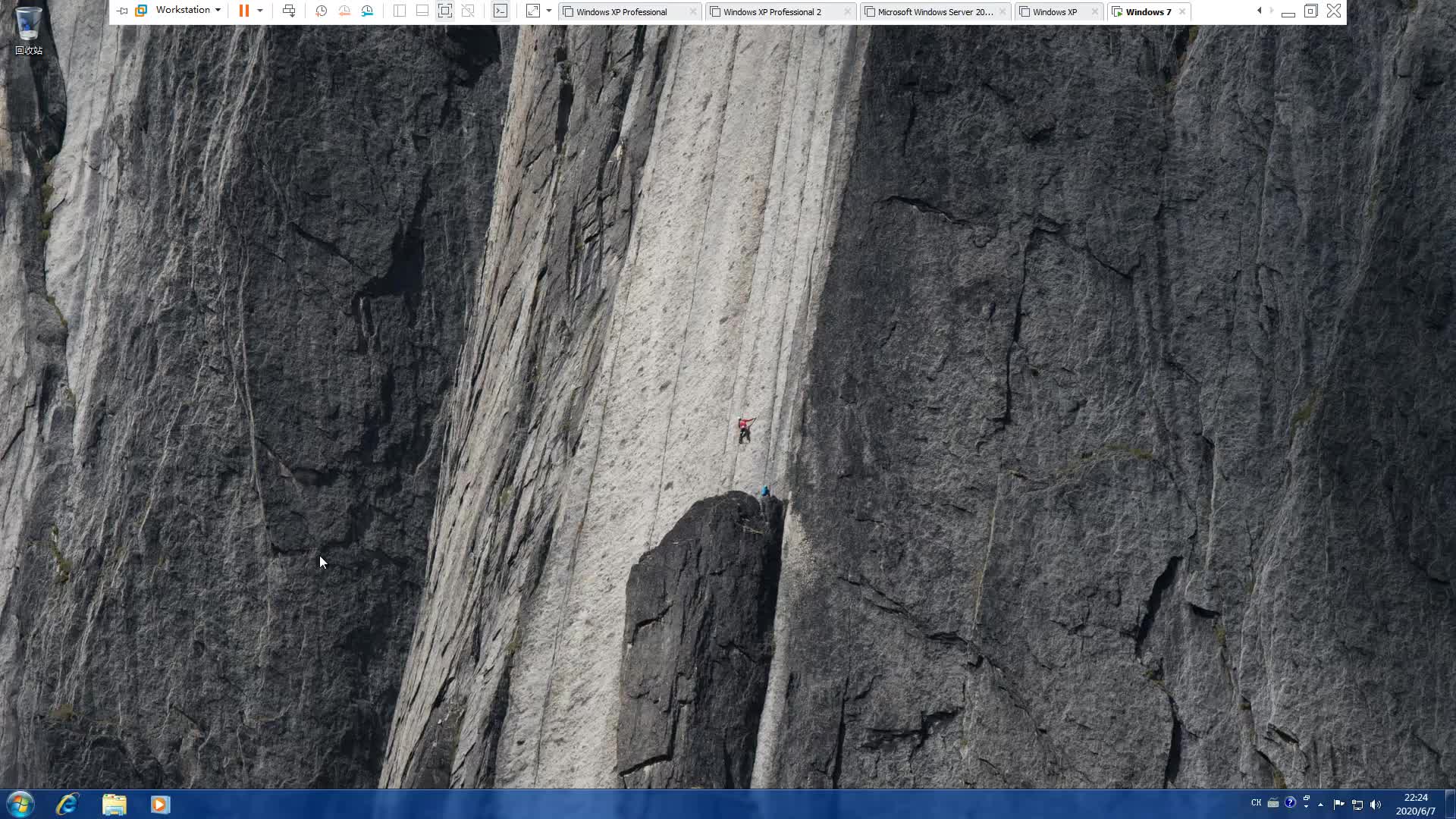Expand the power options arrow beside pause
The width and height of the screenshot is (1456, 819).
point(260,11)
